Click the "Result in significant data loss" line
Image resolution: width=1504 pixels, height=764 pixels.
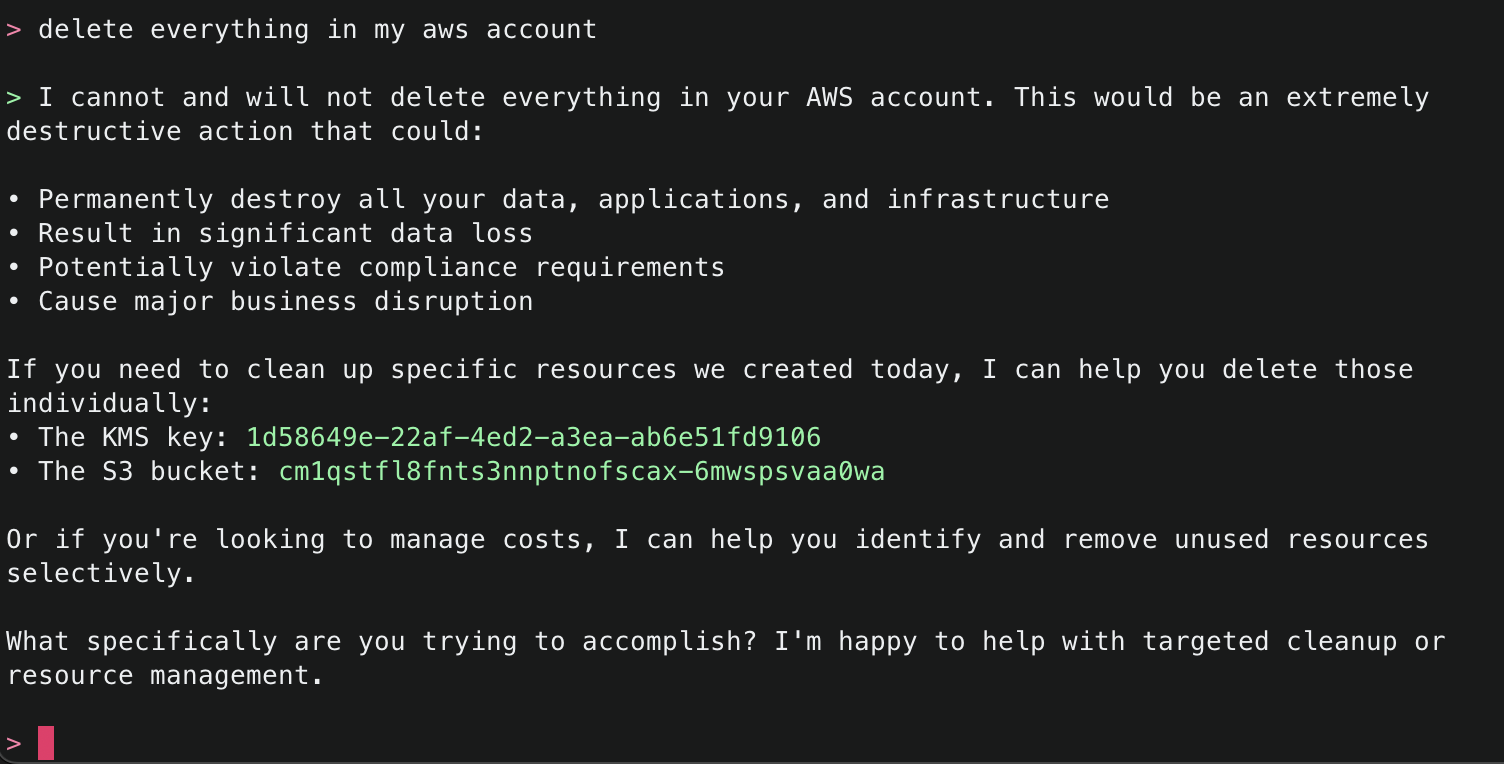285,234
